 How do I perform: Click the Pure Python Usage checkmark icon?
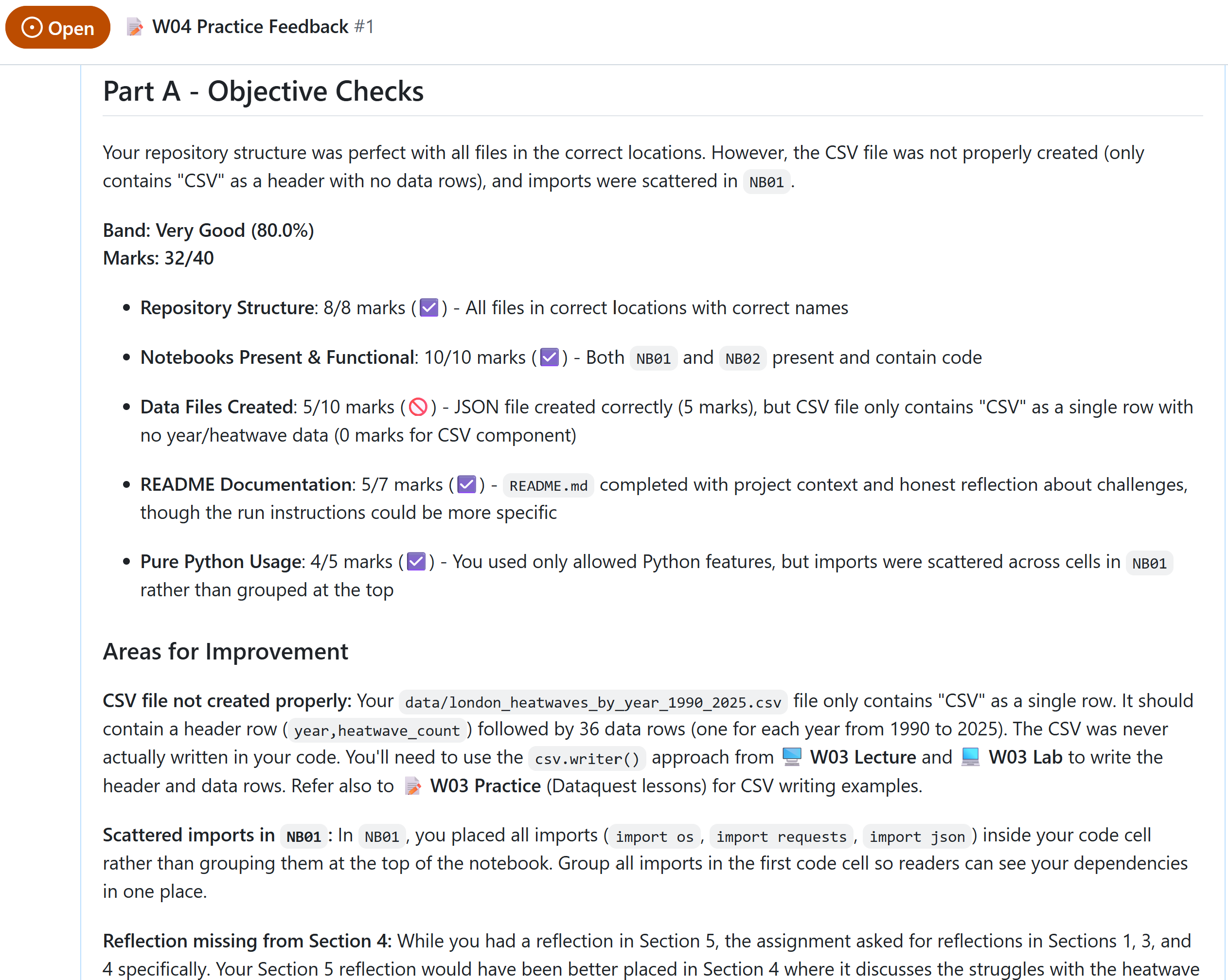[416, 562]
